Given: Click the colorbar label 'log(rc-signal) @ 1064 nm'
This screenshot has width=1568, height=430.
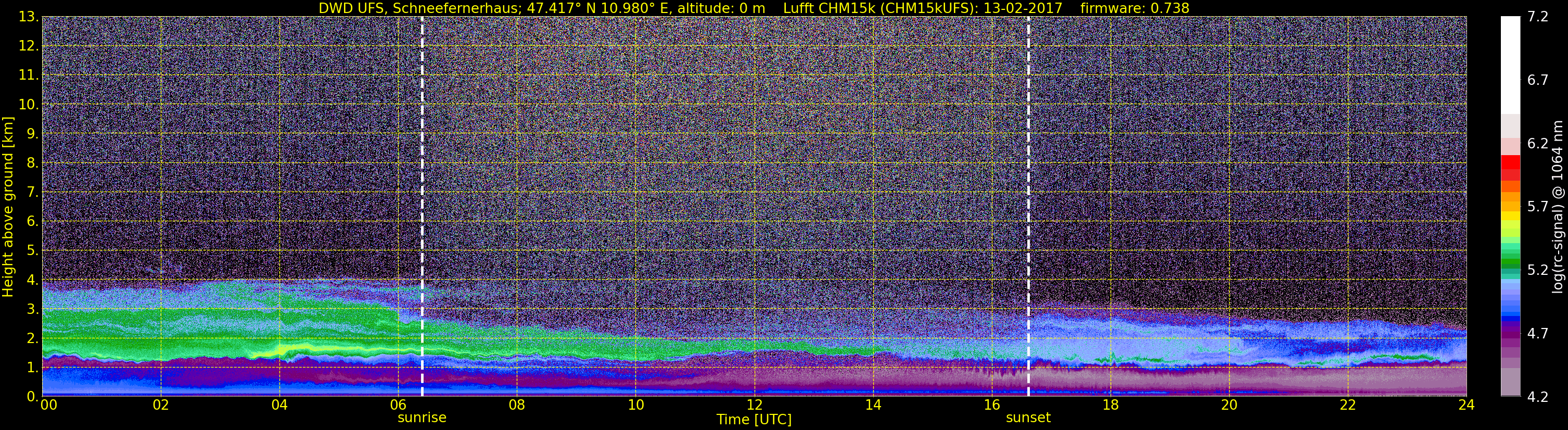Looking at the screenshot, I should click(x=1559, y=207).
